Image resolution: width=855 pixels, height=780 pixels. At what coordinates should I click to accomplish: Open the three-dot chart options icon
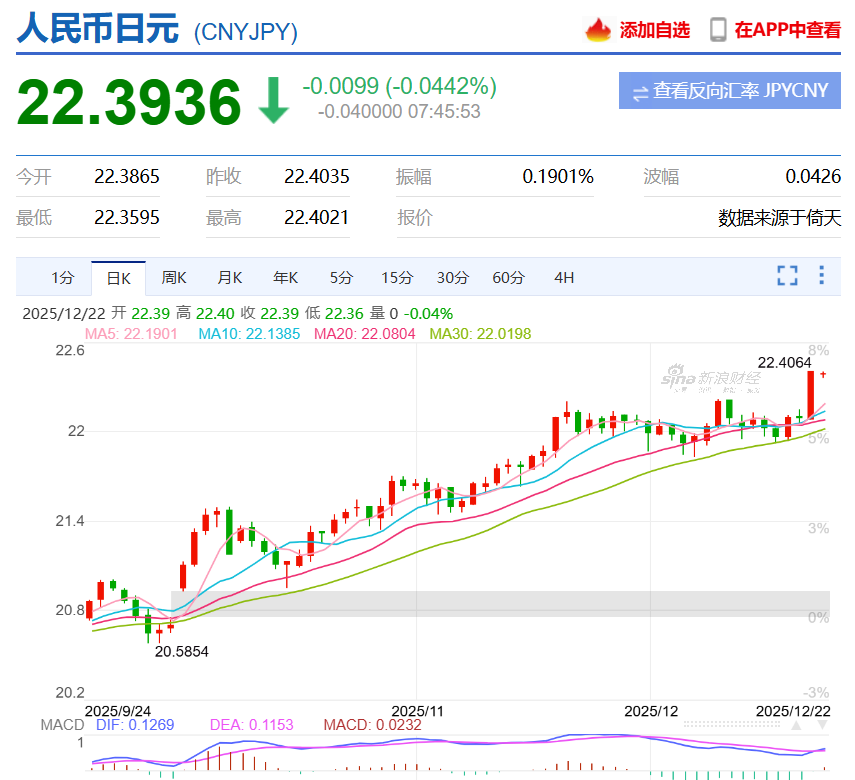pos(823,277)
